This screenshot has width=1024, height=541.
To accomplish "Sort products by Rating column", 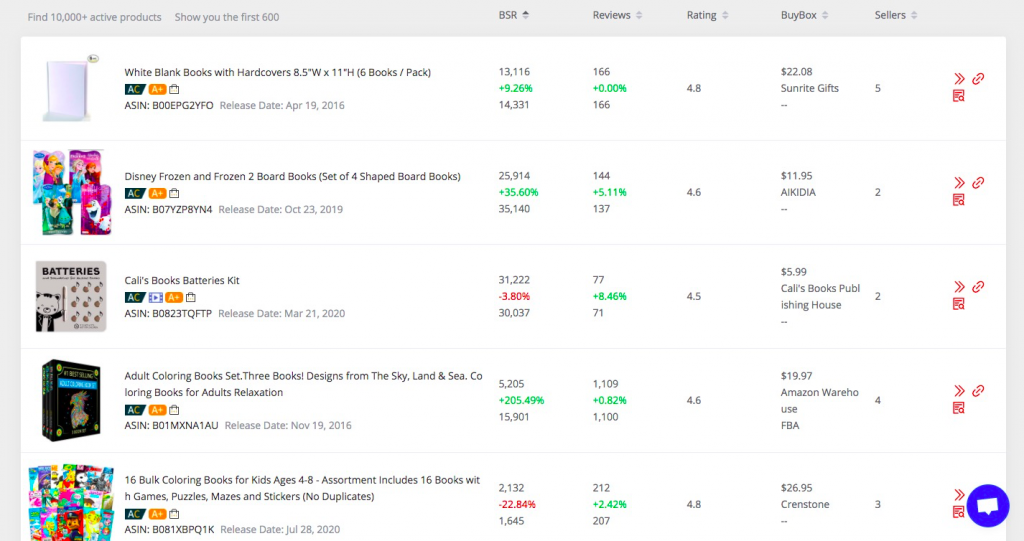I will tap(707, 15).
